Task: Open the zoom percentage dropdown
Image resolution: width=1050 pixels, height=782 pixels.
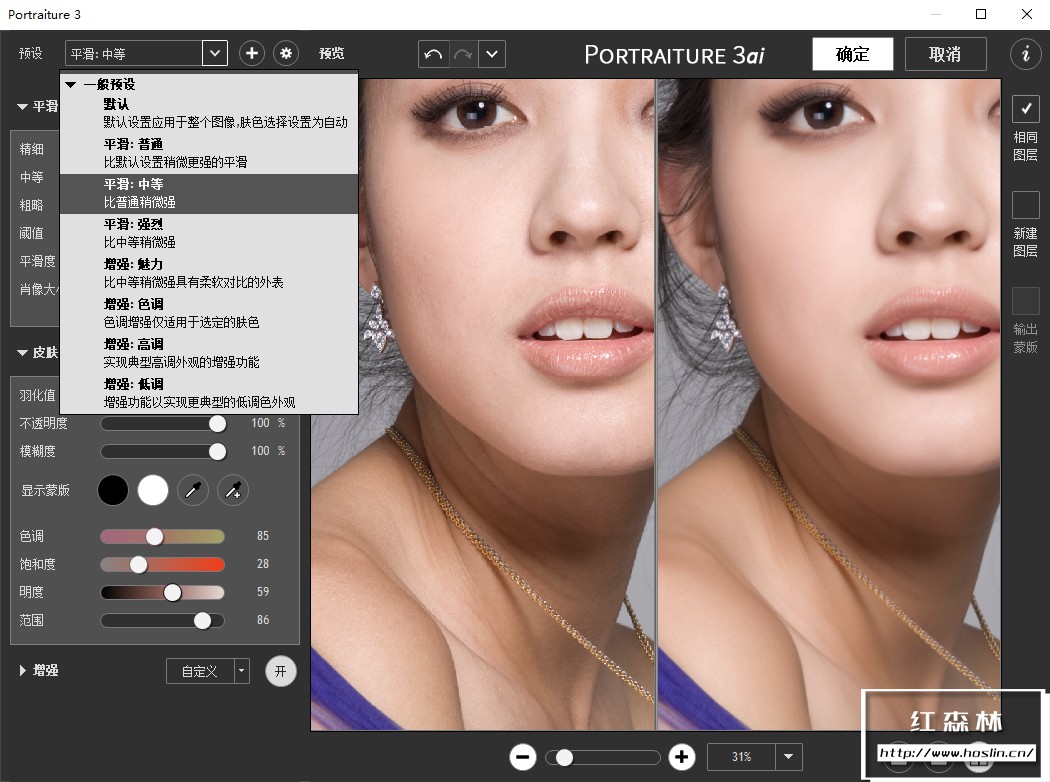Action: point(788,757)
